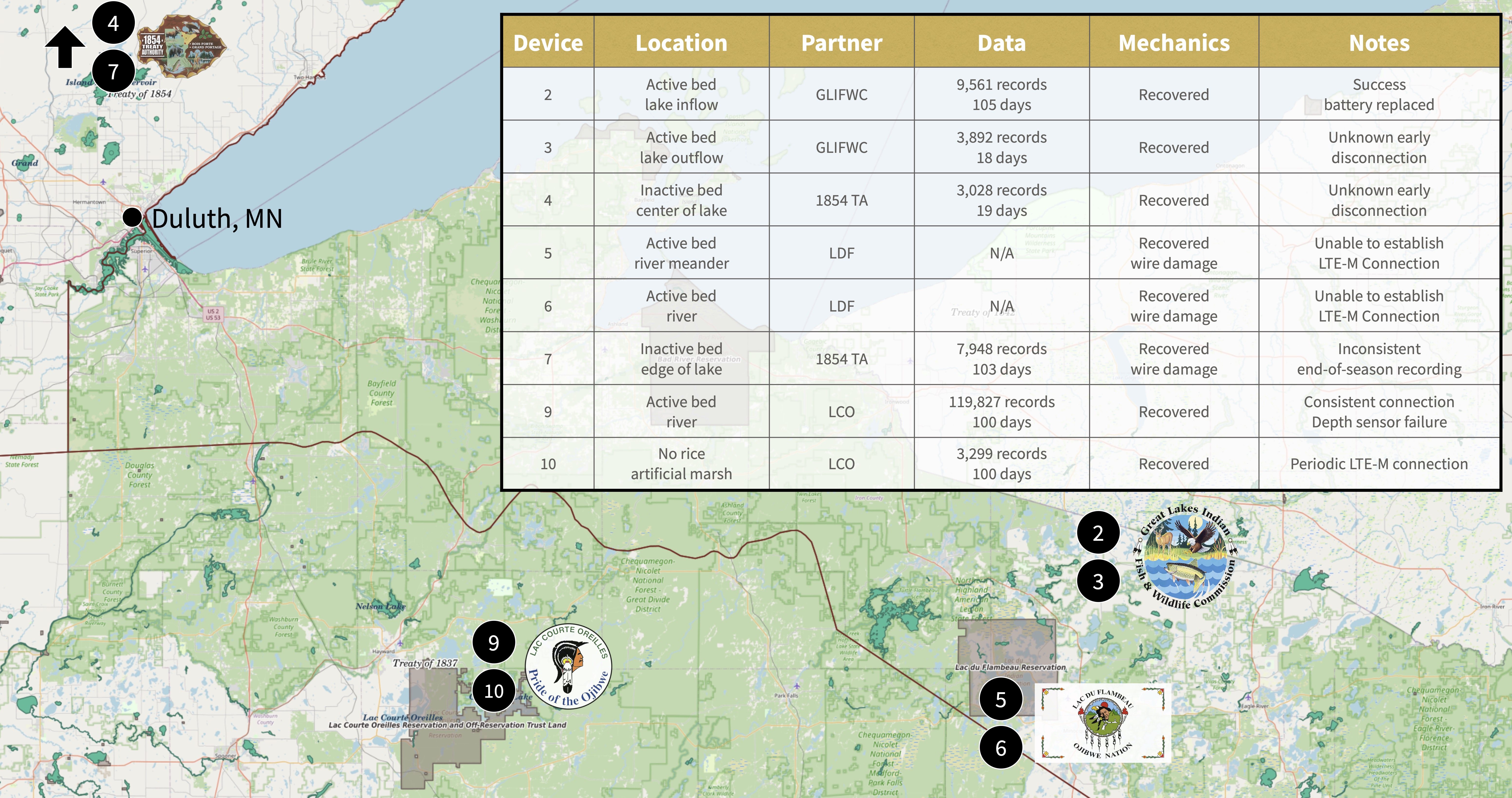
Task: Select the device 2 map marker
Action: 1098,533
